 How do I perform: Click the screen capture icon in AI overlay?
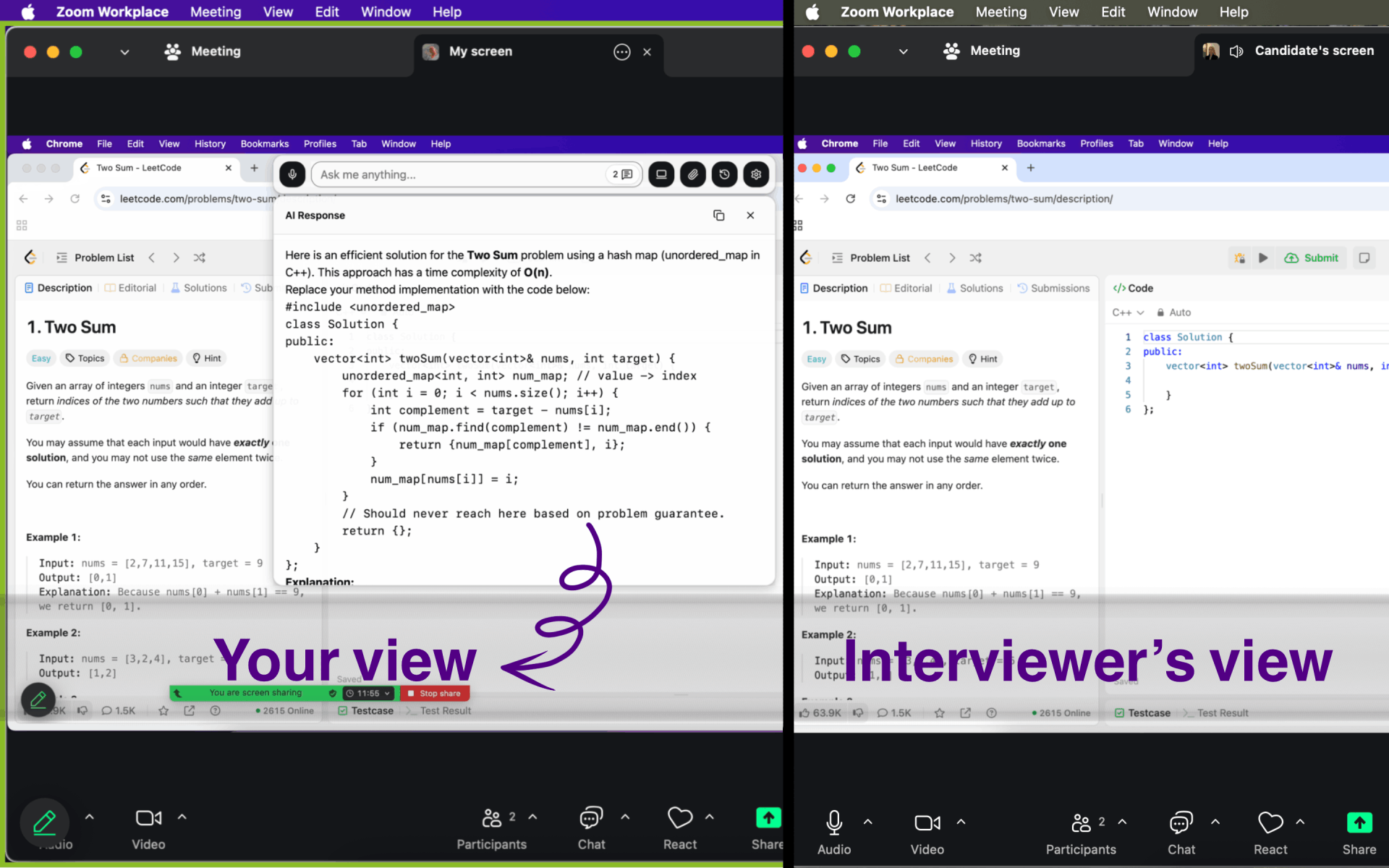tap(661, 174)
